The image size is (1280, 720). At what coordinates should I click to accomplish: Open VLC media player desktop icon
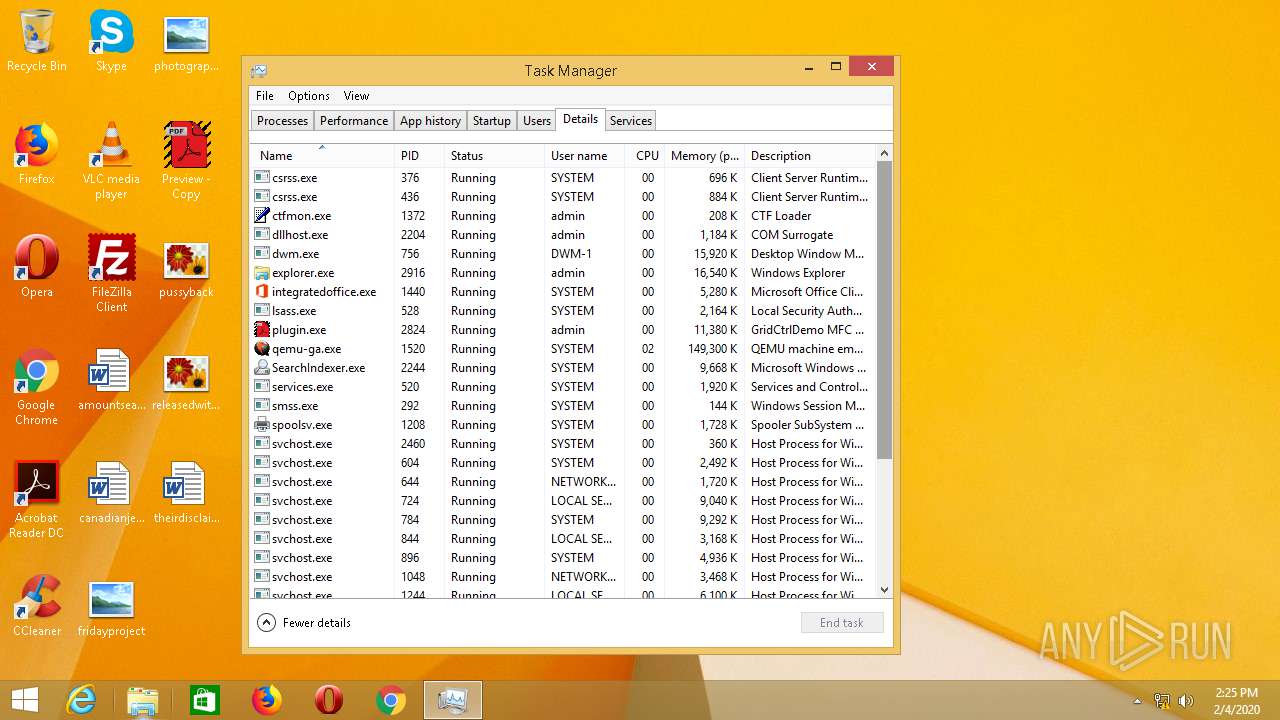(x=111, y=160)
